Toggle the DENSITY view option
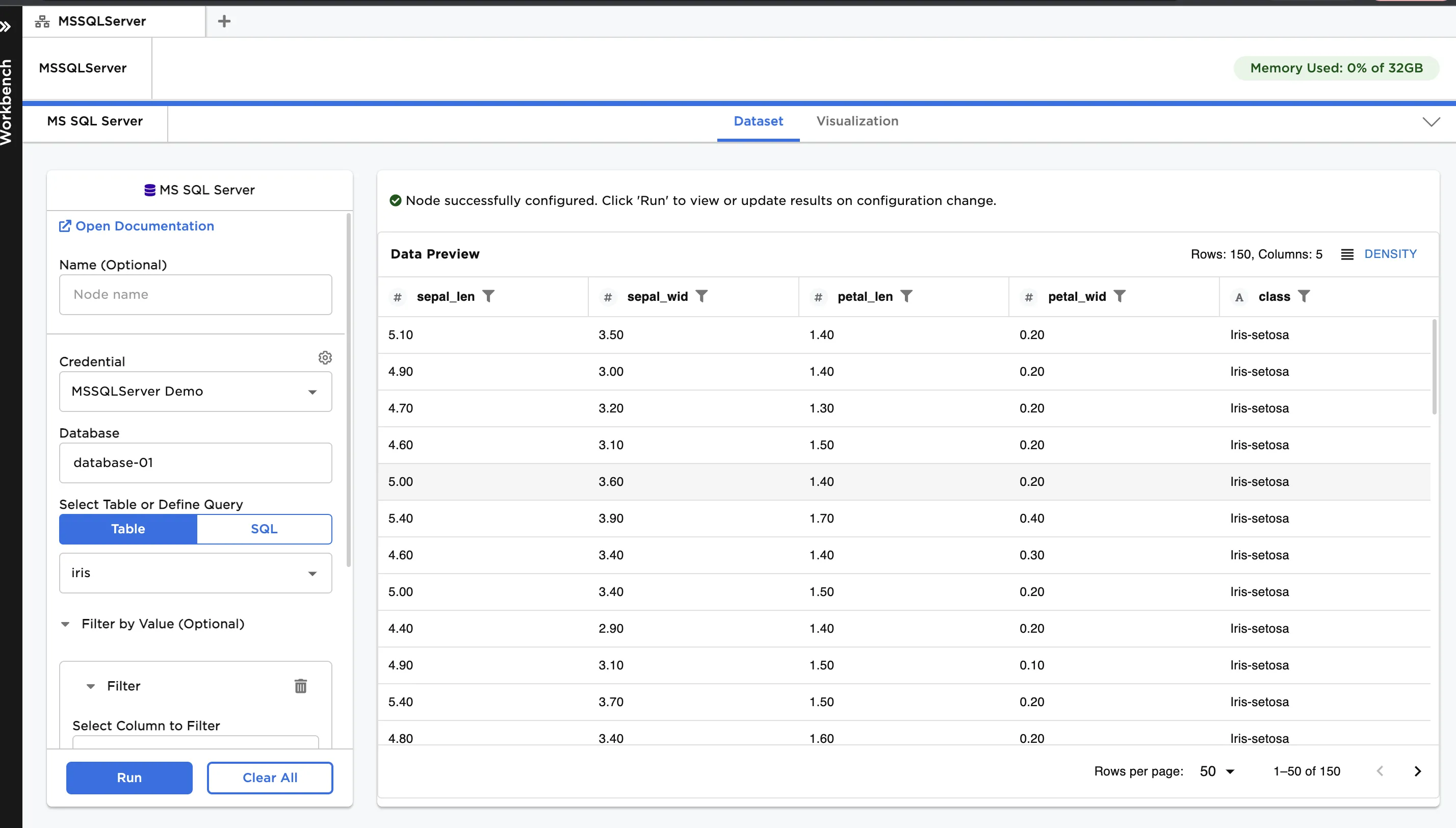Viewport: 1456px width, 828px height. pyautogui.click(x=1390, y=253)
